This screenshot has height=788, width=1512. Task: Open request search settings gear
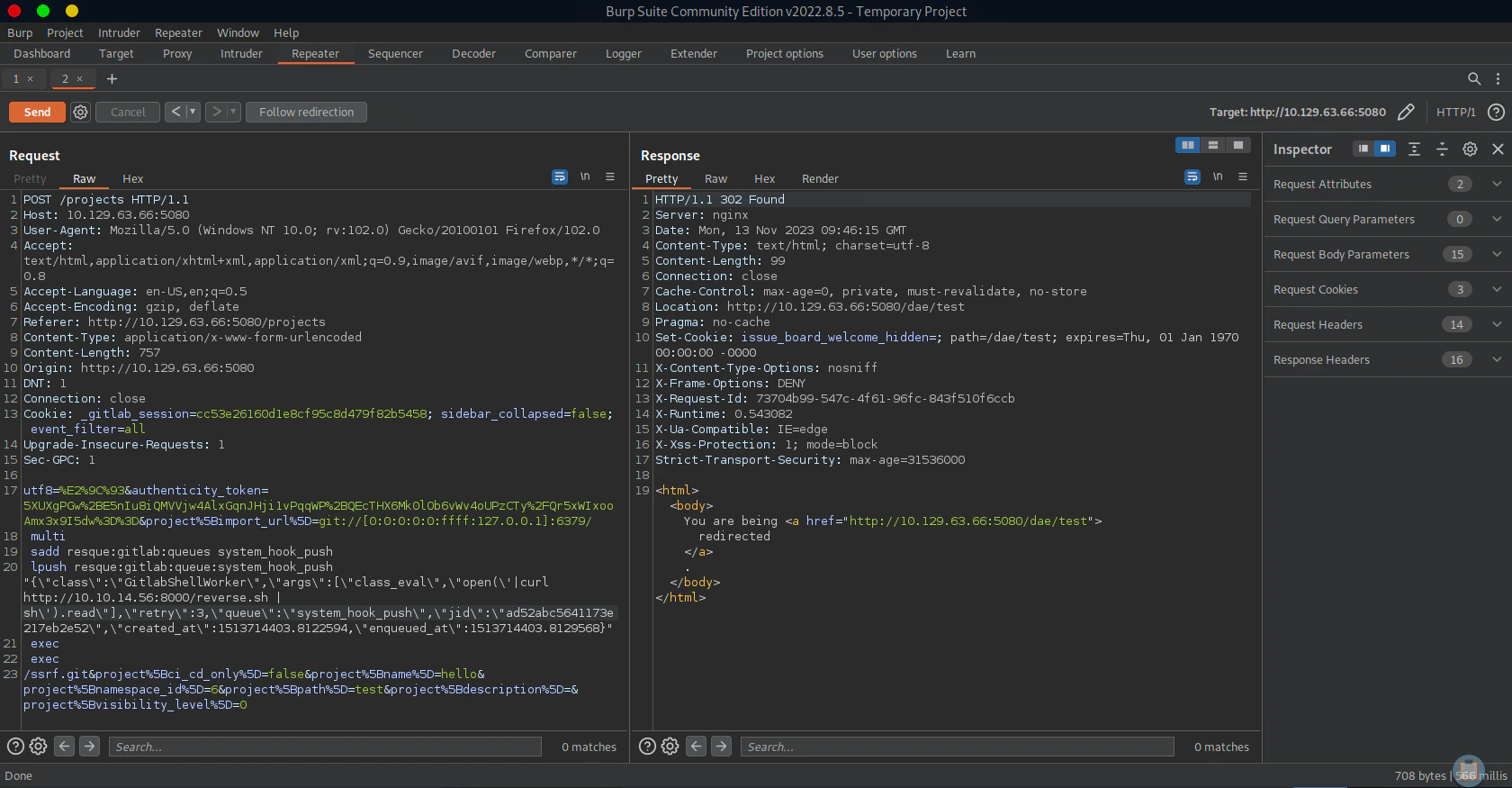(x=38, y=746)
